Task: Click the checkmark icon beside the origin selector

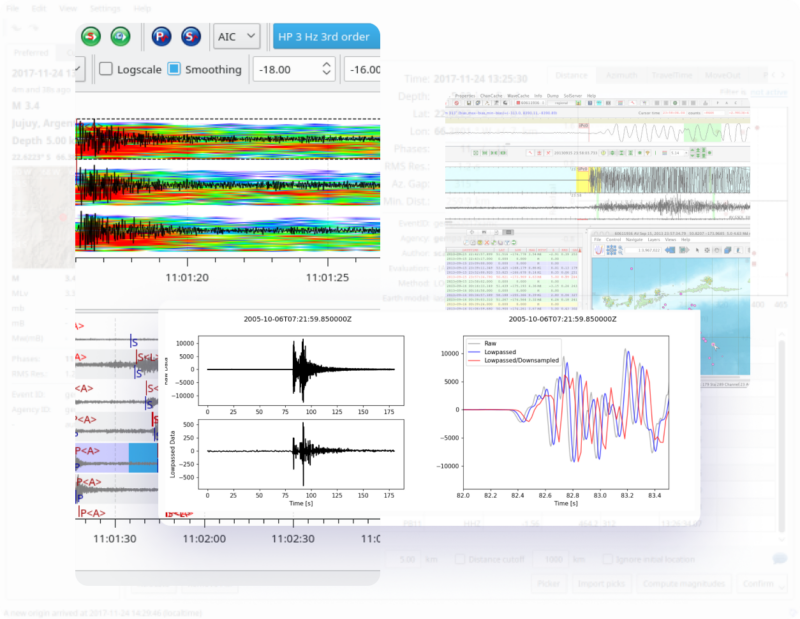Action: (x=78, y=69)
